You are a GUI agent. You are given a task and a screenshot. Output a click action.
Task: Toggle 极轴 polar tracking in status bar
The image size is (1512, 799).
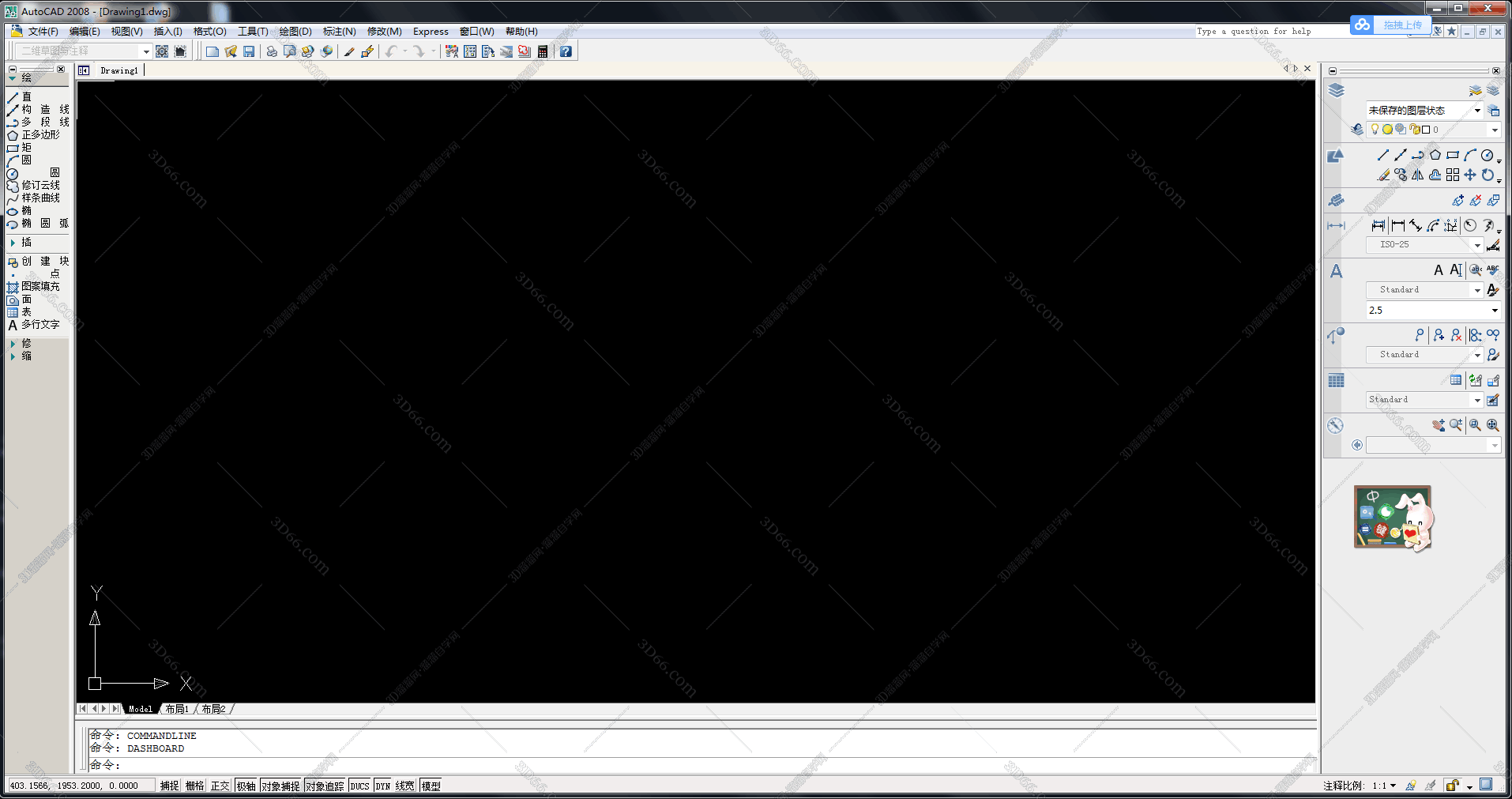tap(246, 786)
